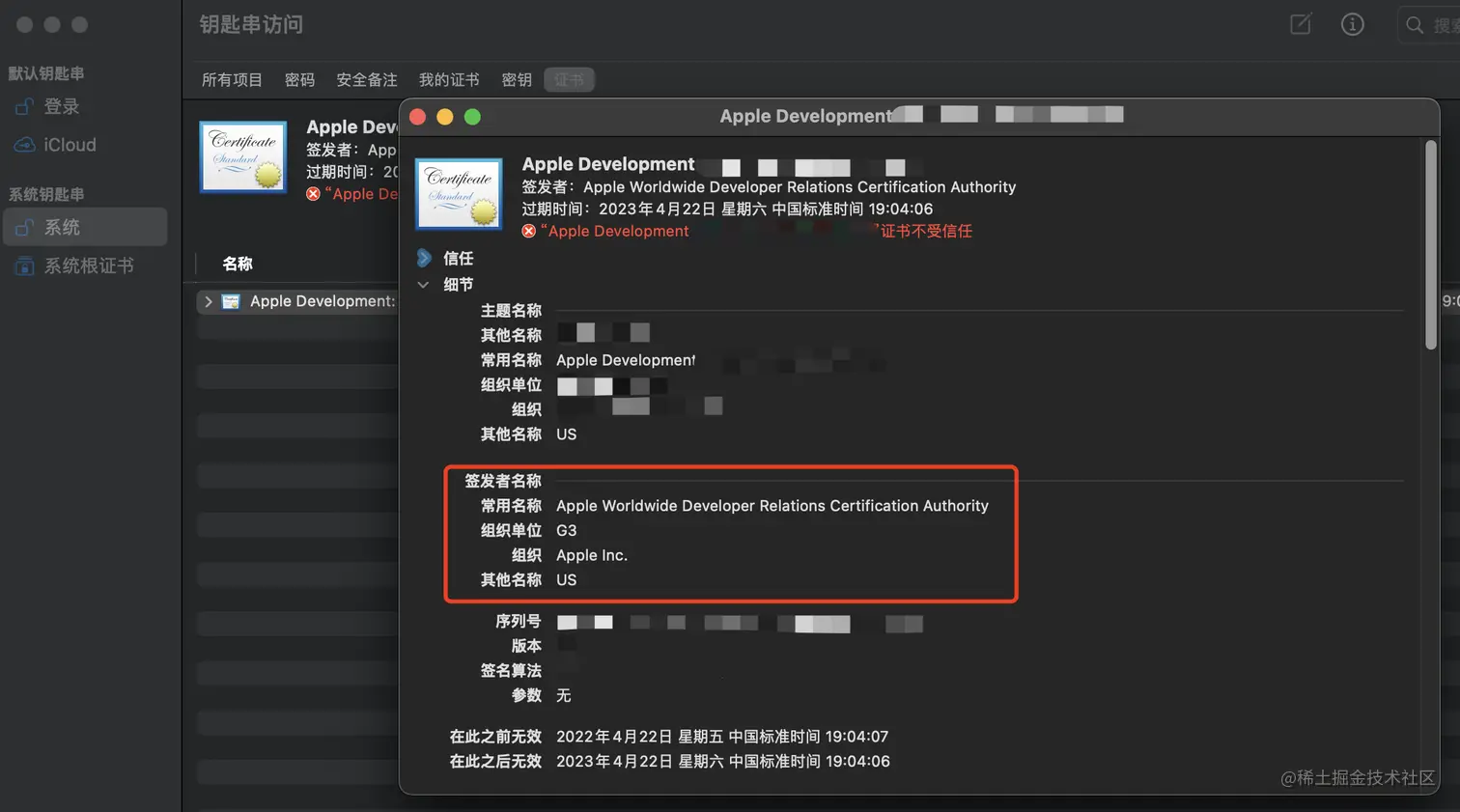Switch to the 密钥 tab
The height and width of the screenshot is (812, 1460).
(517, 80)
